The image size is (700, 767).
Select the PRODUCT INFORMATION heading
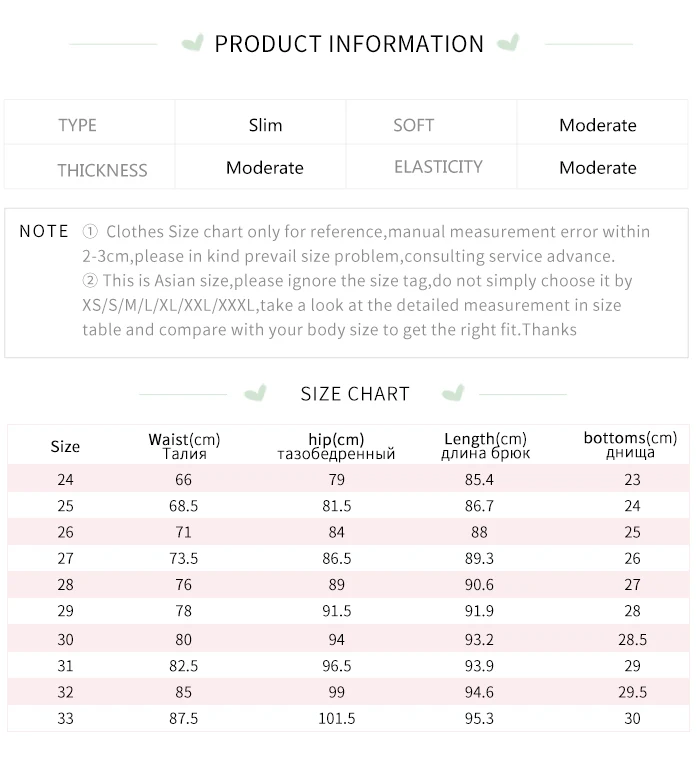pos(349,44)
